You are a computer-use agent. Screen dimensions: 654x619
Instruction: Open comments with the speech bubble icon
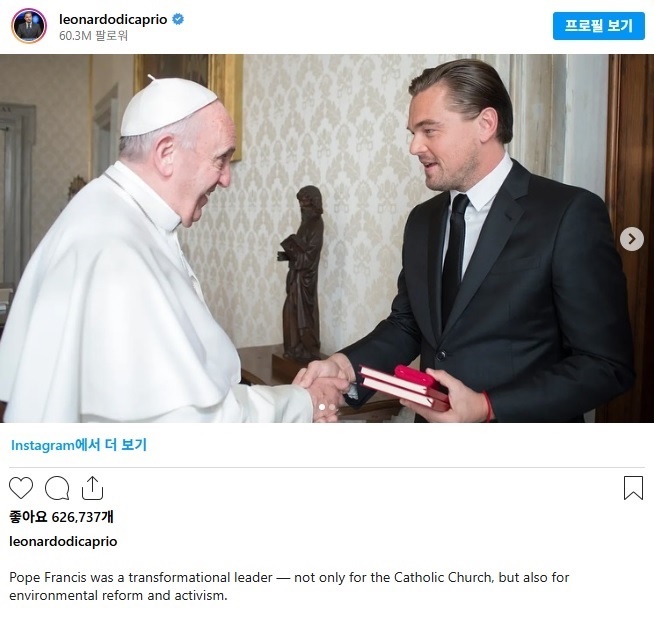tap(57, 488)
